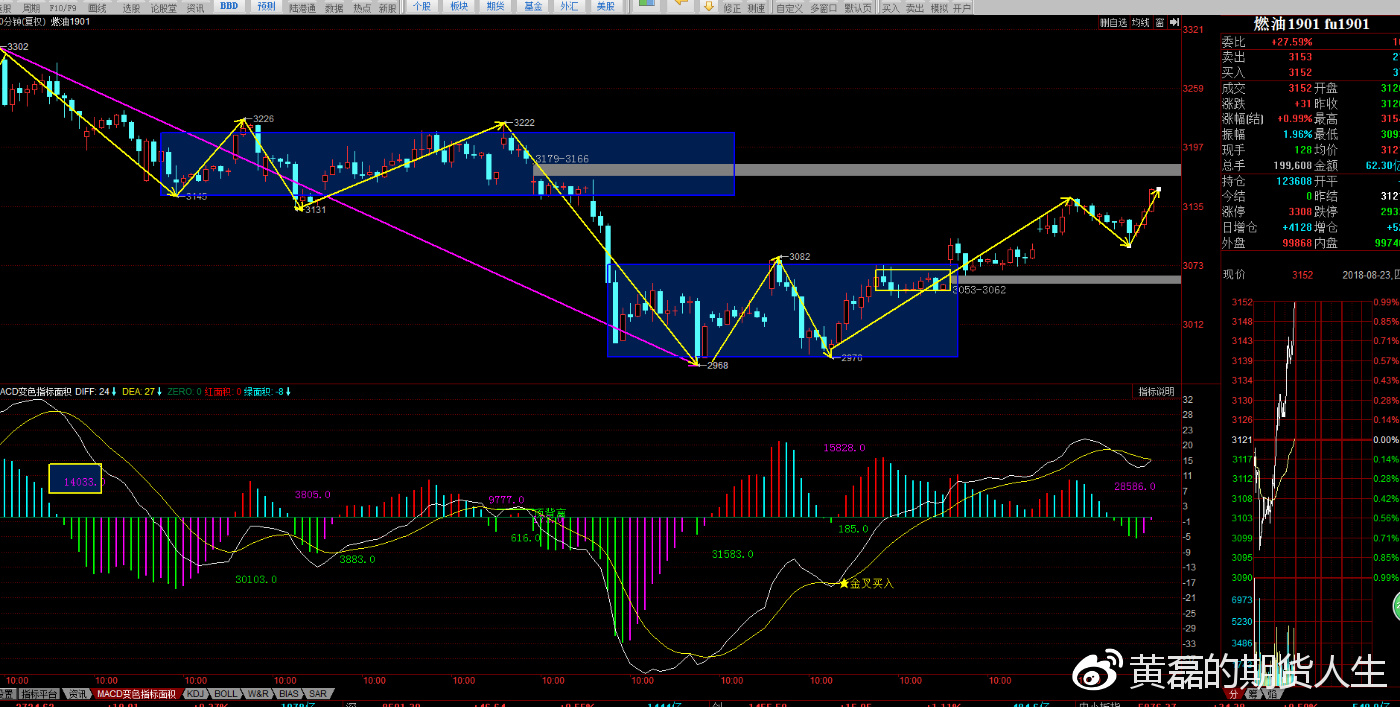1400x707 pixels.
Task: Switch to 板块 sector section
Action: coord(459,7)
